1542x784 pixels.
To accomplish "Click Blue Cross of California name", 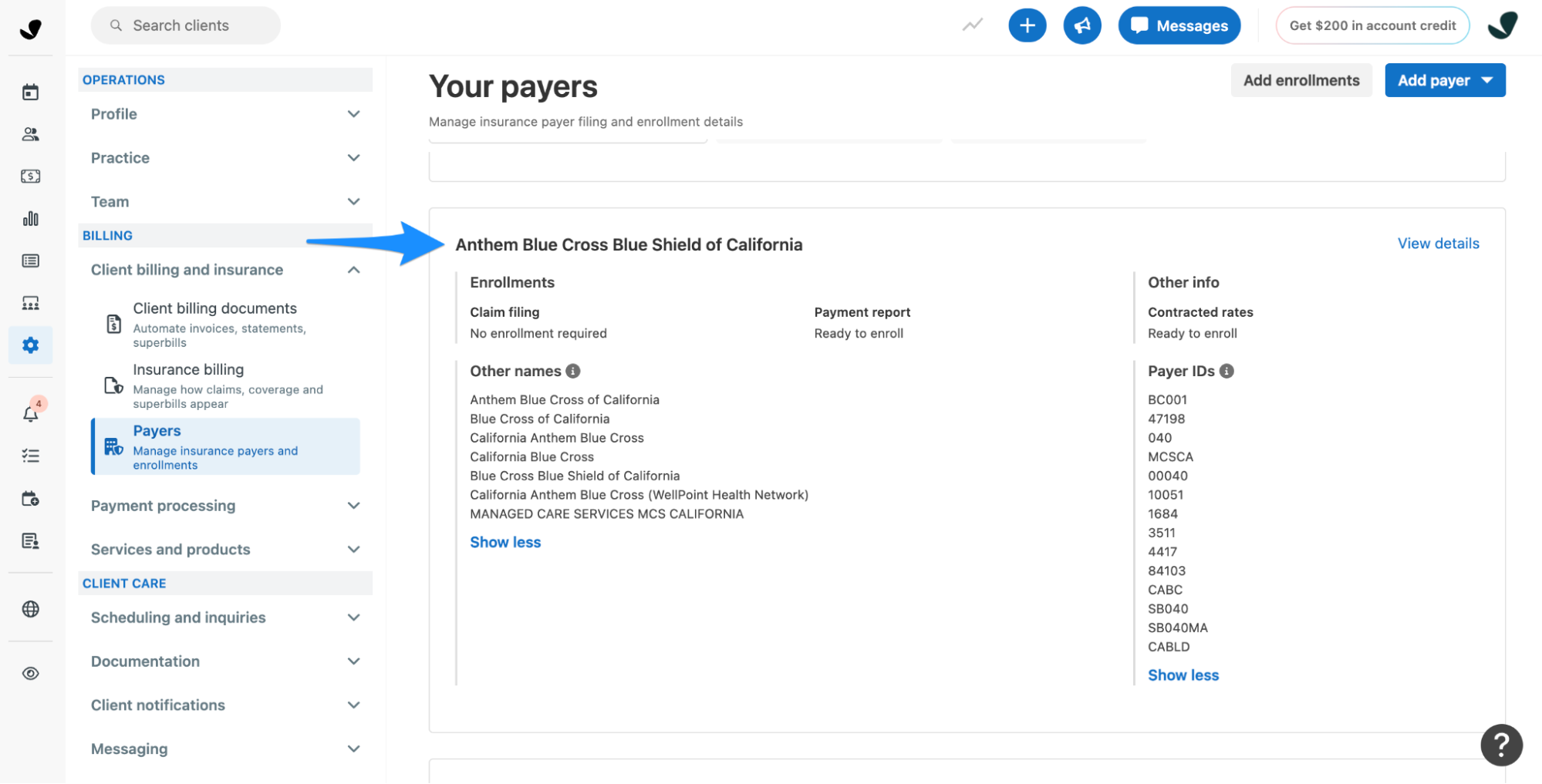I will coord(539,419).
